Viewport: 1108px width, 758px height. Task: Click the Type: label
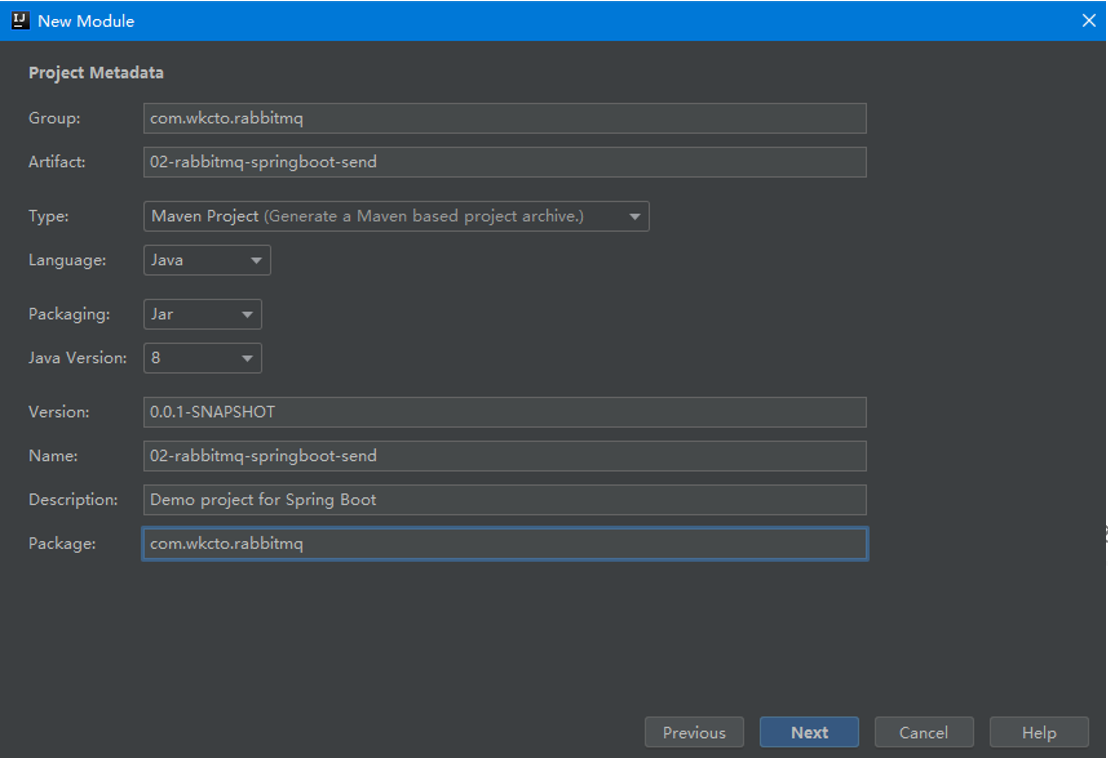click(x=48, y=216)
